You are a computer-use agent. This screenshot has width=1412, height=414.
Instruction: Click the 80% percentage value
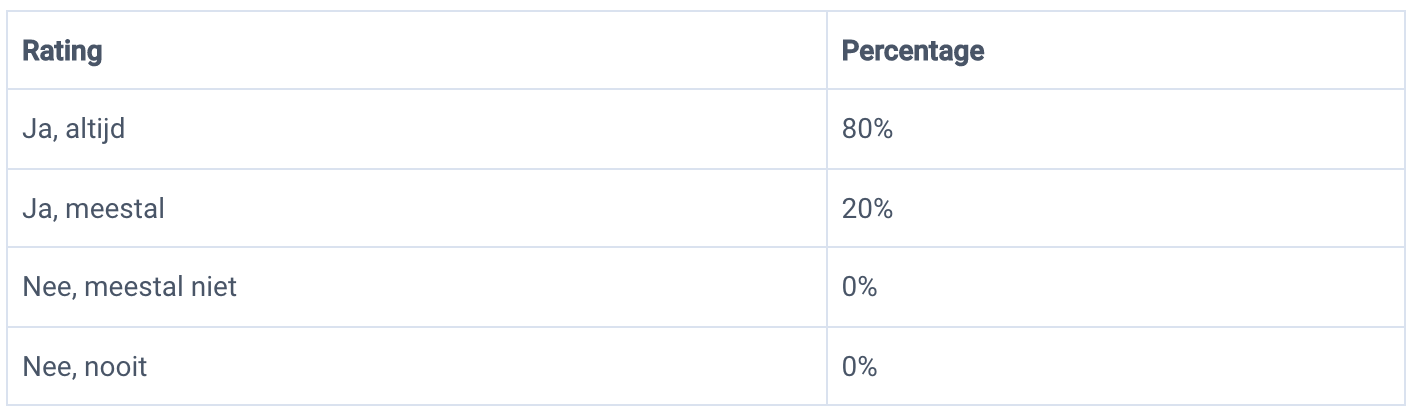click(867, 130)
